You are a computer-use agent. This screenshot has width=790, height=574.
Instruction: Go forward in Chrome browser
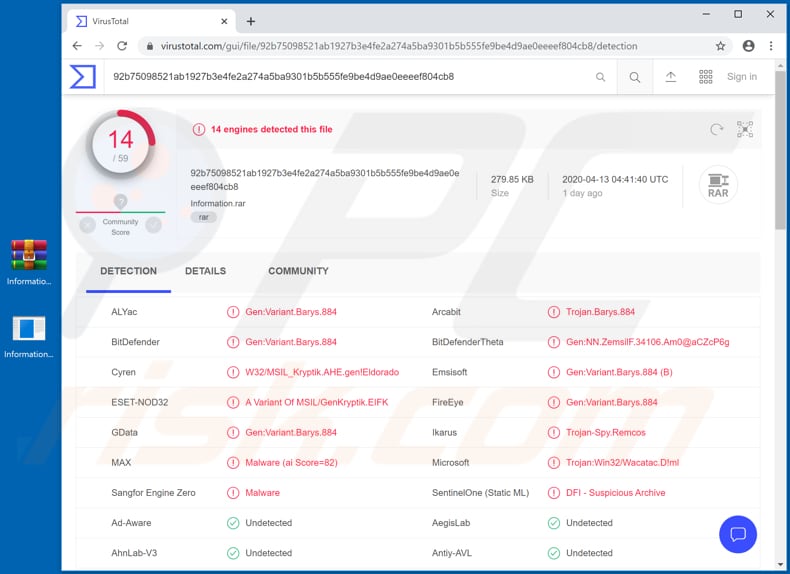tap(99, 46)
